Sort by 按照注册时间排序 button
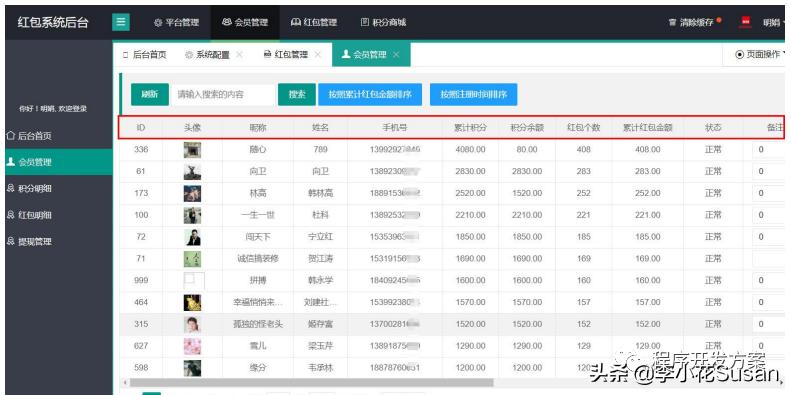This screenshot has width=791, height=395. point(473,94)
